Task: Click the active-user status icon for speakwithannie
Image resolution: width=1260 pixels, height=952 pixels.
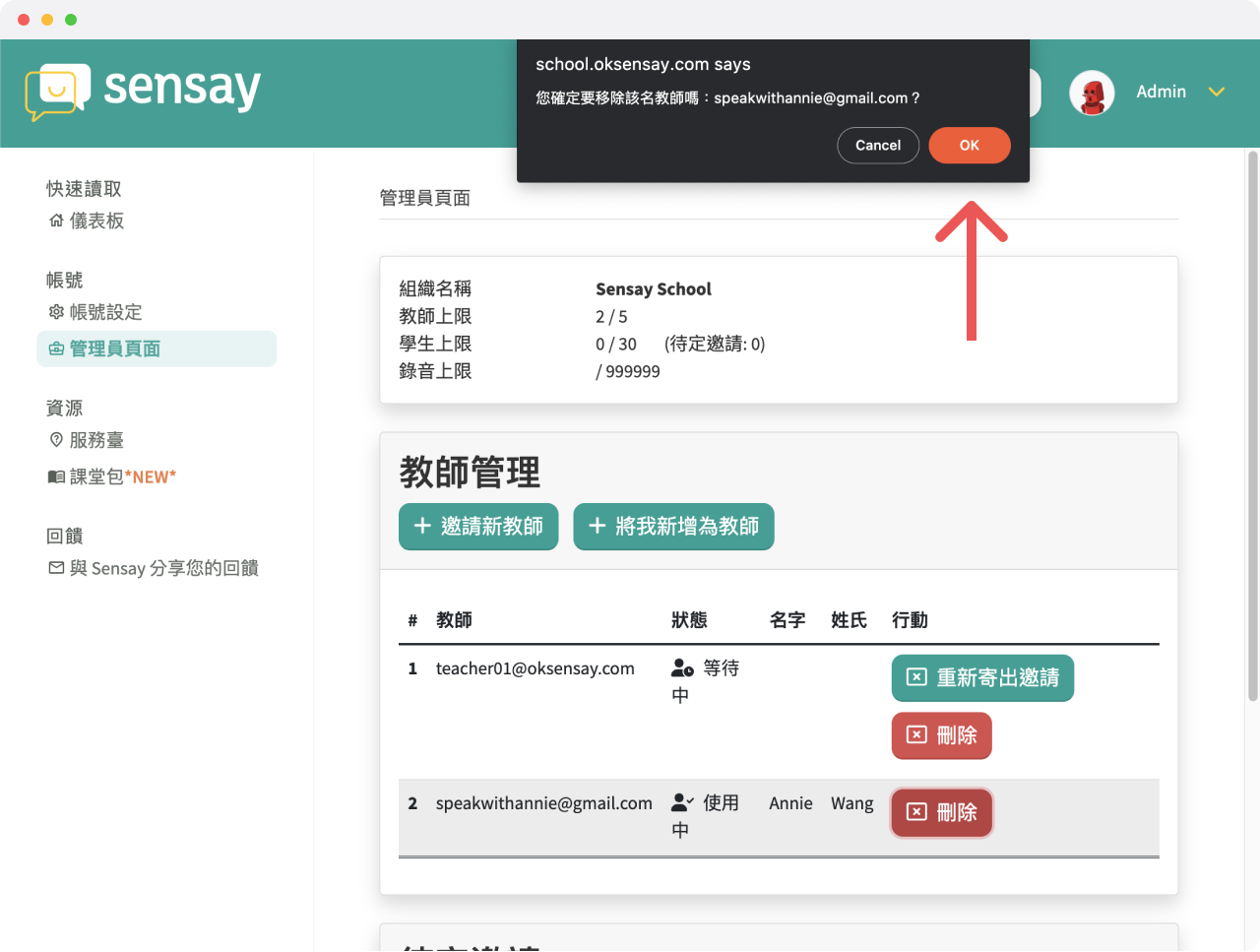Action: pyautogui.click(x=683, y=803)
